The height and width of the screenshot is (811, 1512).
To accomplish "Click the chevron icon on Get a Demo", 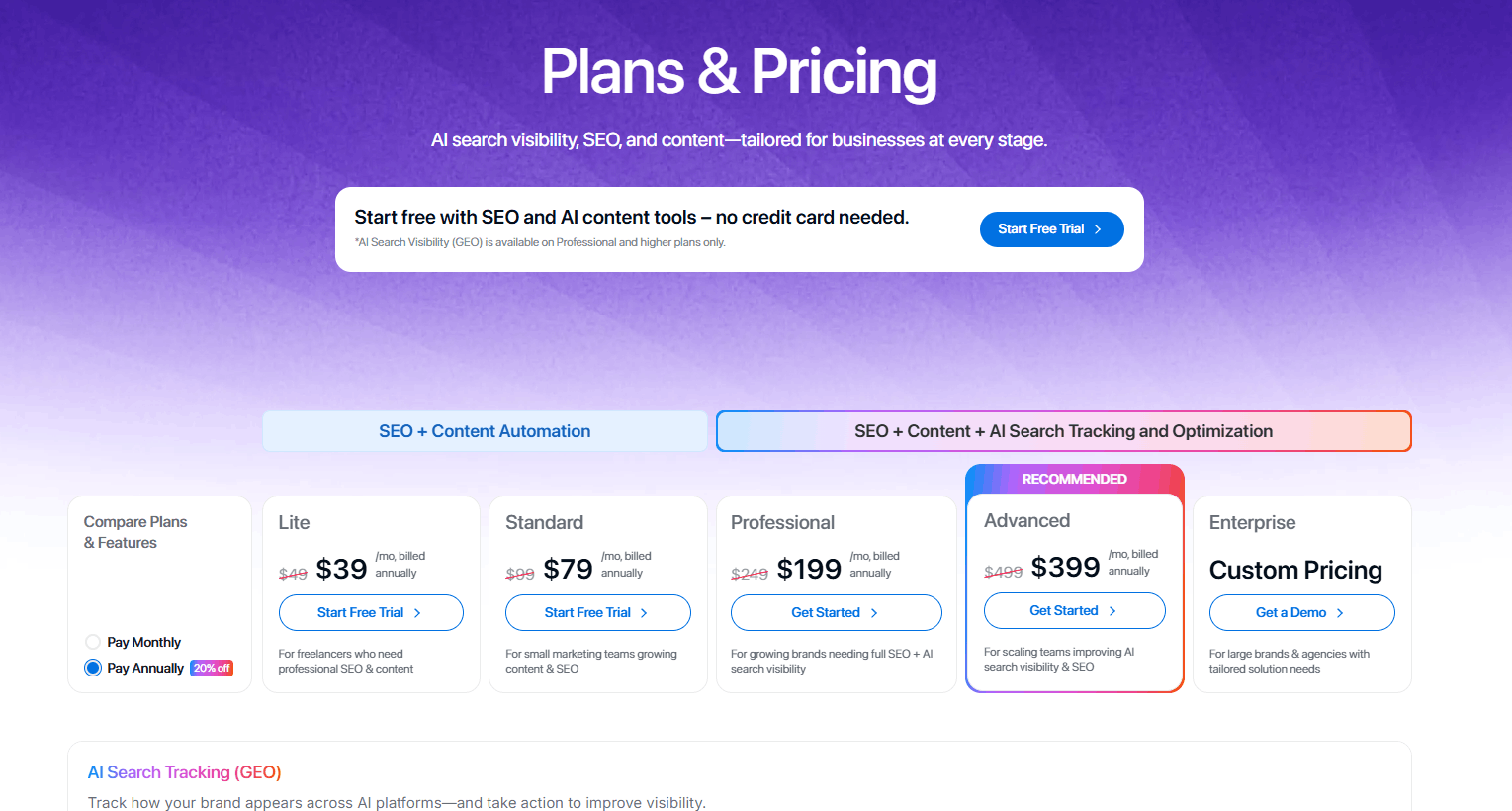I will [x=1340, y=613].
